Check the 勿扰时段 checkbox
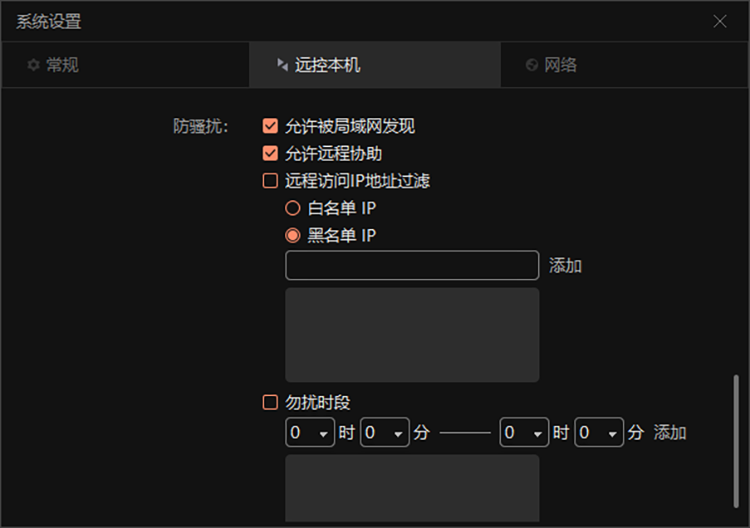 coord(270,402)
